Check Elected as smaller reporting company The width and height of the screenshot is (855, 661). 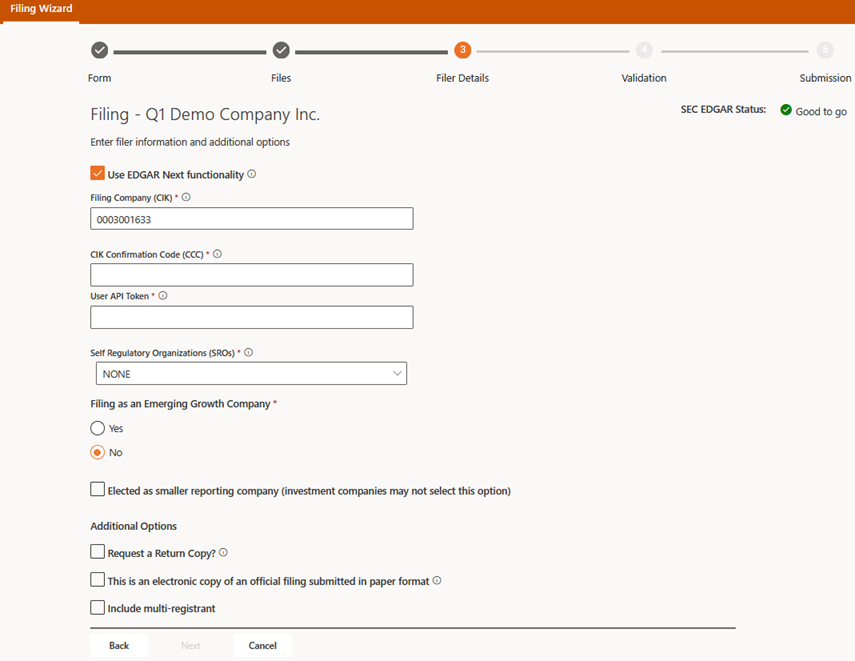[x=98, y=489]
